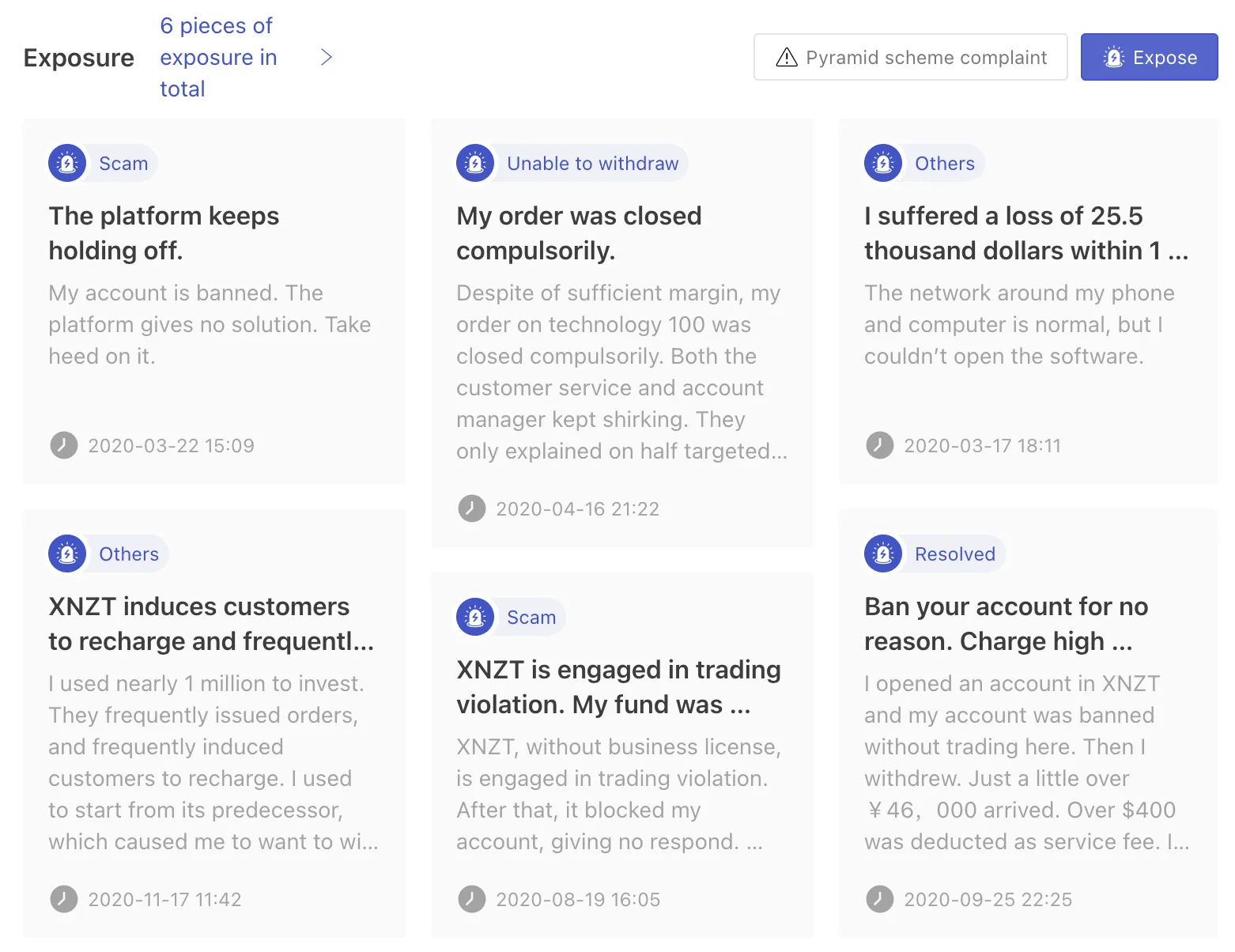Click the siren icon on the XNZT induces customers card

click(x=67, y=553)
